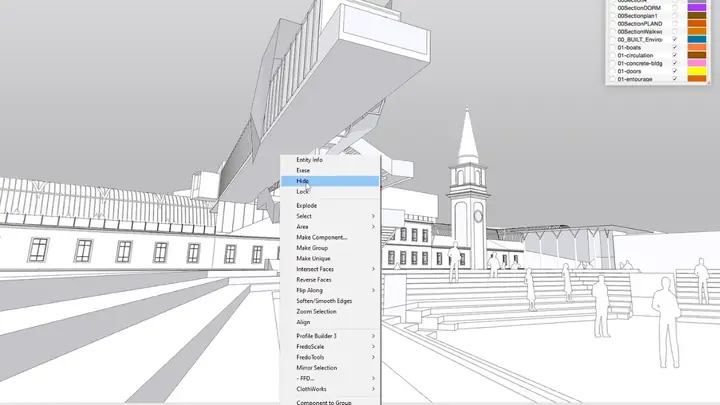This screenshot has width=720, height=405.
Task: Expand the Area submenu arrow
Action: (373, 227)
